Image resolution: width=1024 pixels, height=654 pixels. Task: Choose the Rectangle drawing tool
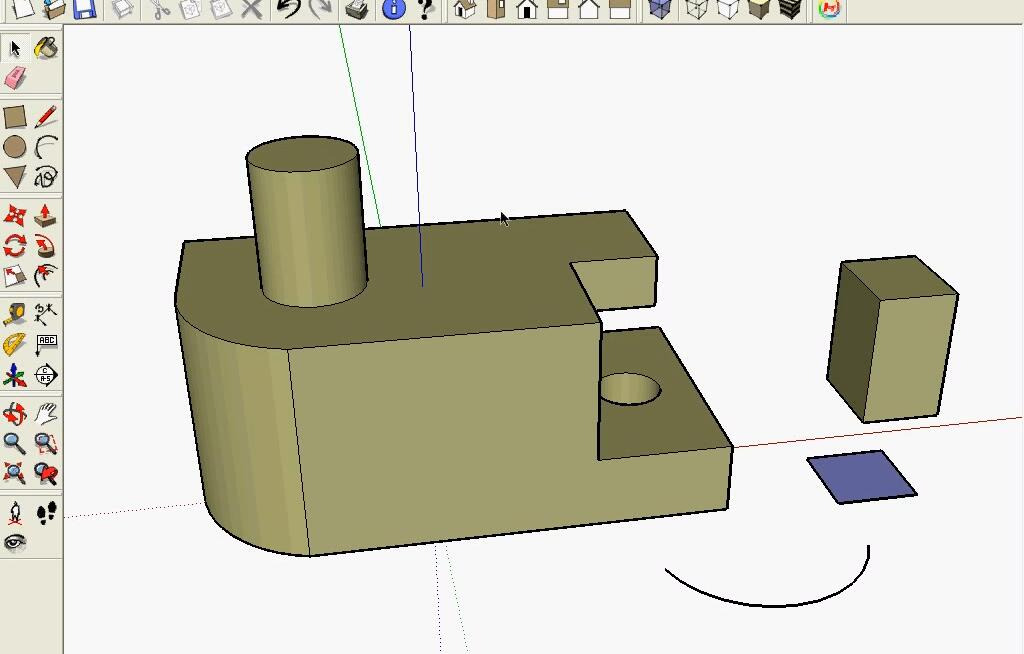15,117
